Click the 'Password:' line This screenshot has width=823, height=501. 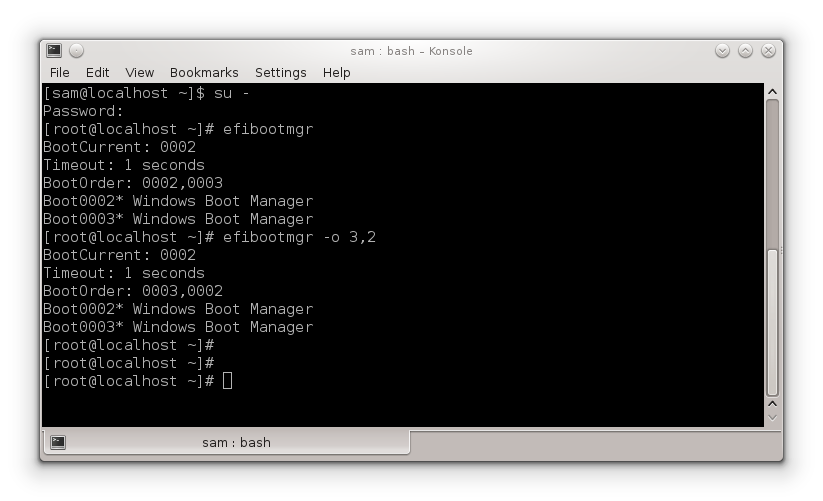point(83,111)
